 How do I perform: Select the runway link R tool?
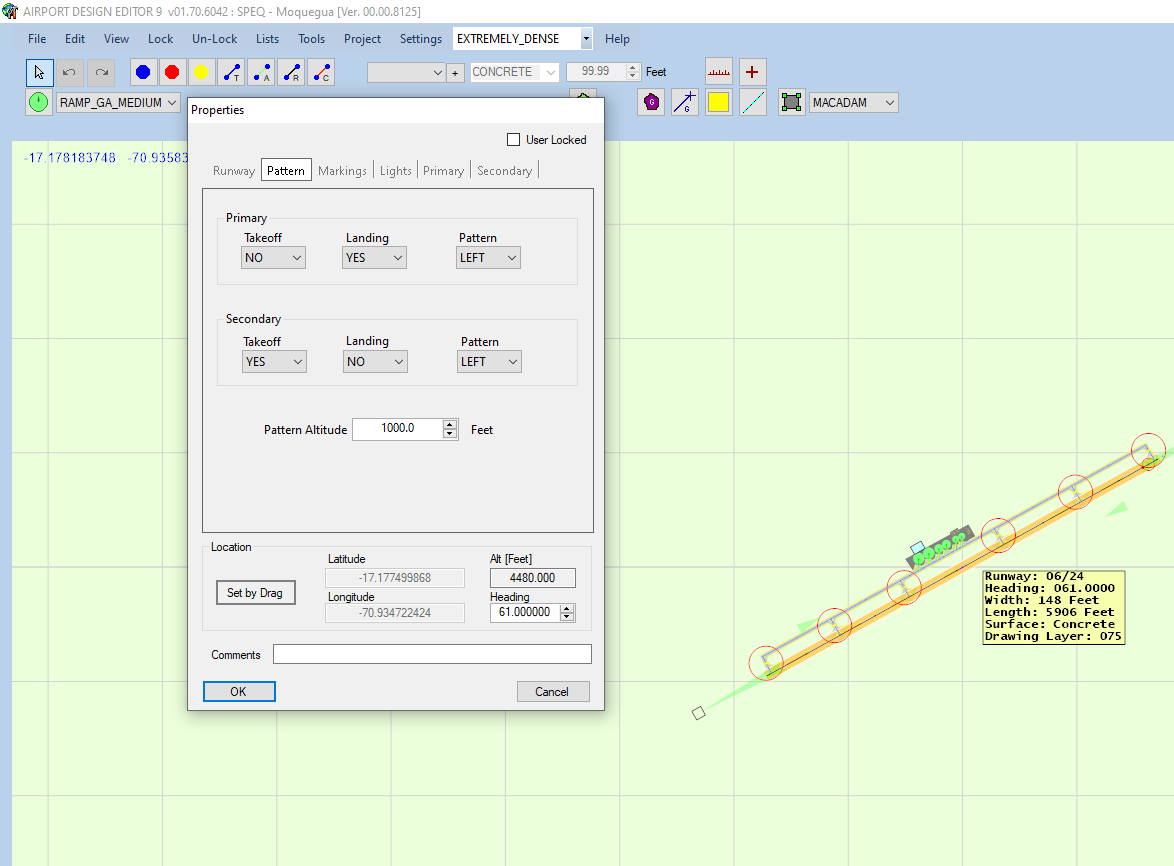tap(291, 73)
